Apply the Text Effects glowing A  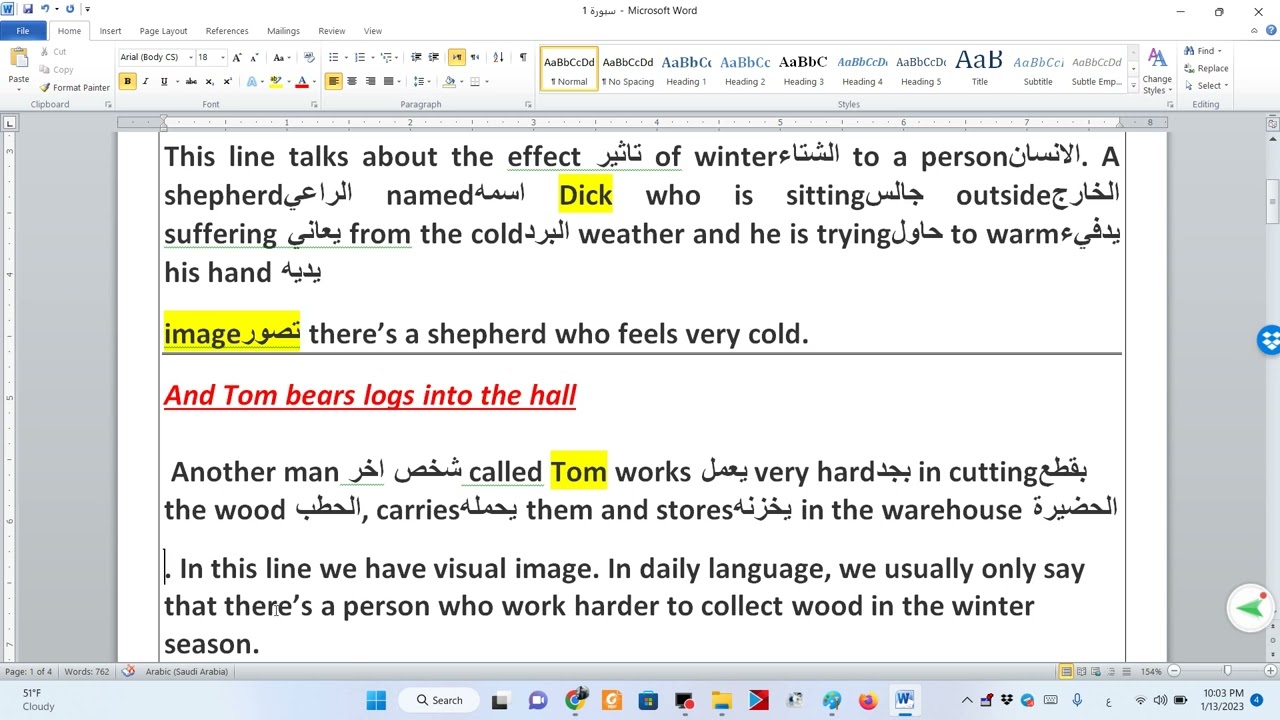point(252,82)
